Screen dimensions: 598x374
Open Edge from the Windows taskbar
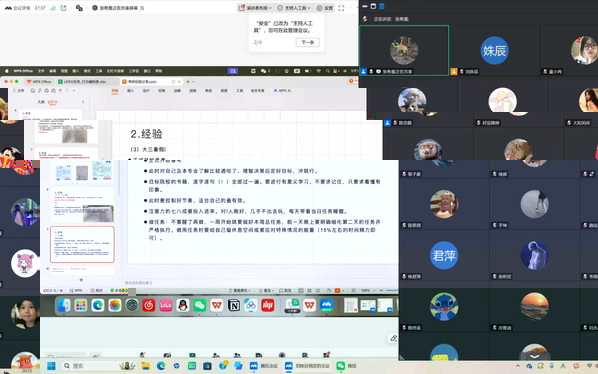[x=161, y=366]
